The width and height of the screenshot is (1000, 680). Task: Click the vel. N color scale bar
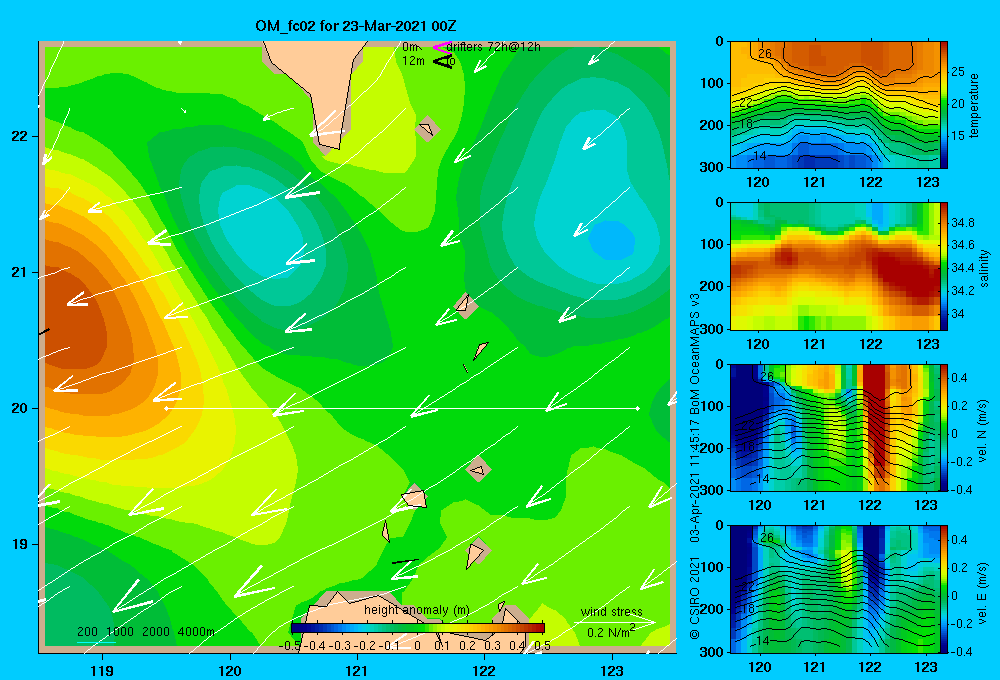click(x=944, y=428)
